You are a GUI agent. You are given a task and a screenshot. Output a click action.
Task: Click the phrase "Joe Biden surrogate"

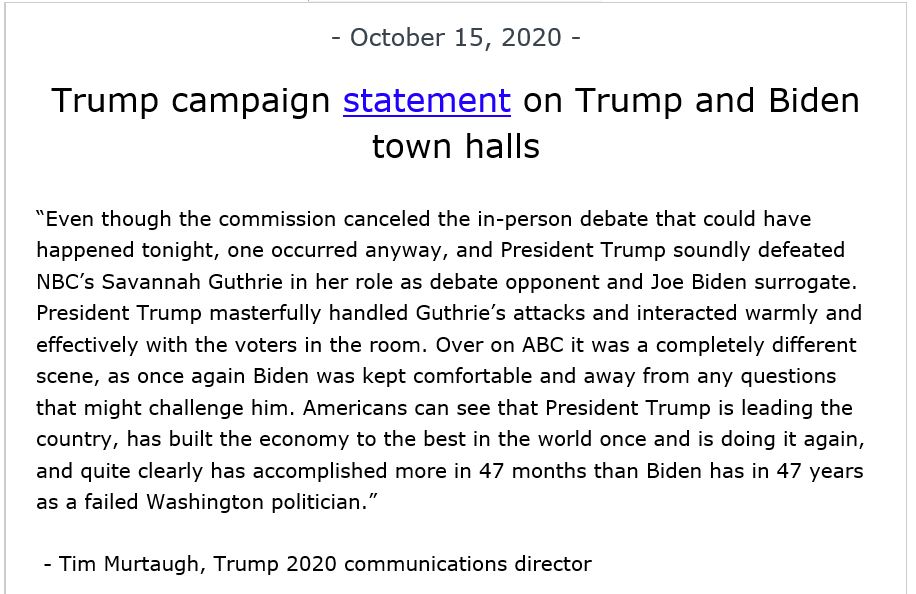tap(754, 282)
